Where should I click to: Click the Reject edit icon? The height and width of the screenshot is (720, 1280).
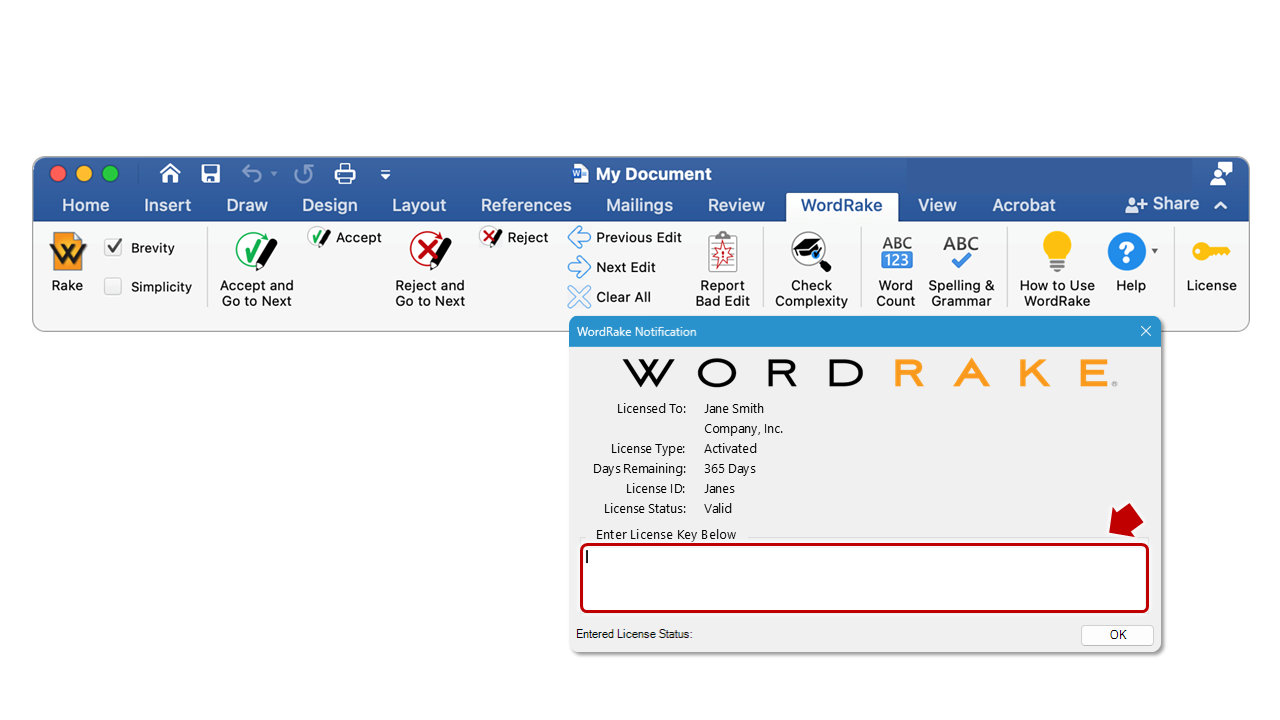pyautogui.click(x=491, y=237)
